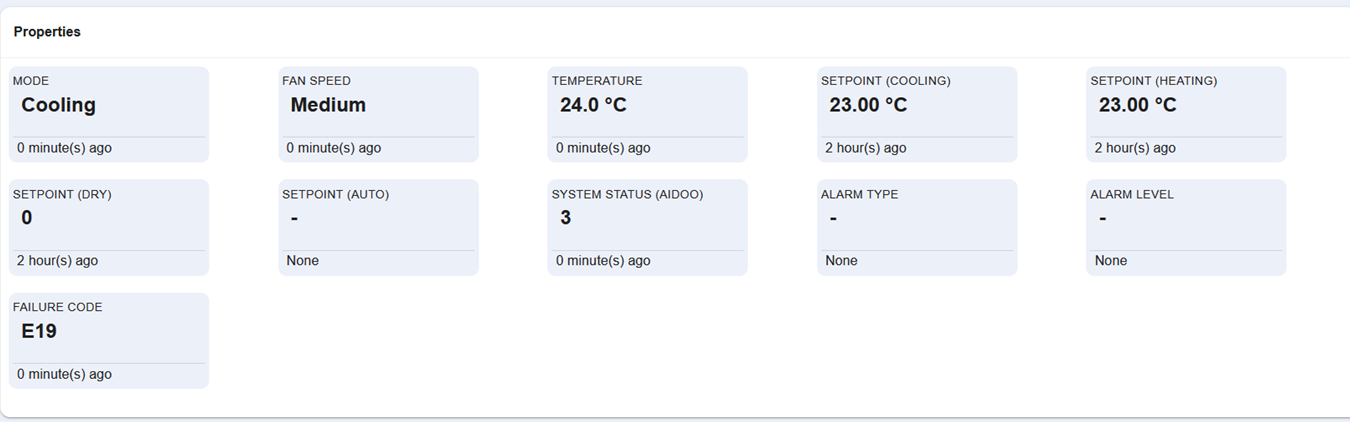This screenshot has width=1366, height=422.
Task: Select the Setpoint (Dry) card
Action: 109,228
